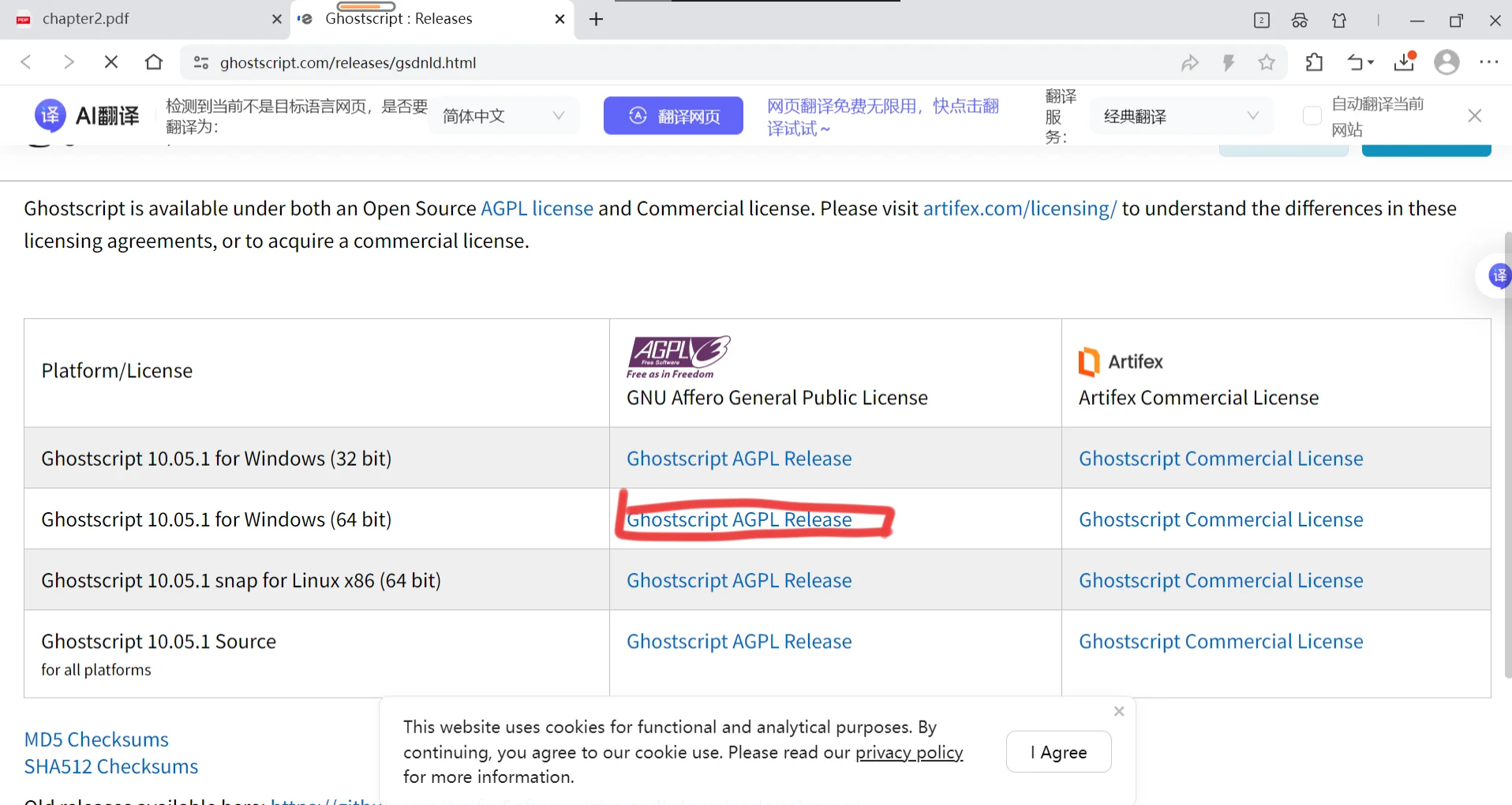The height and width of the screenshot is (805, 1512).
Task: Click 'Ghostscript 10.05.1 Source' text
Action: (159, 641)
